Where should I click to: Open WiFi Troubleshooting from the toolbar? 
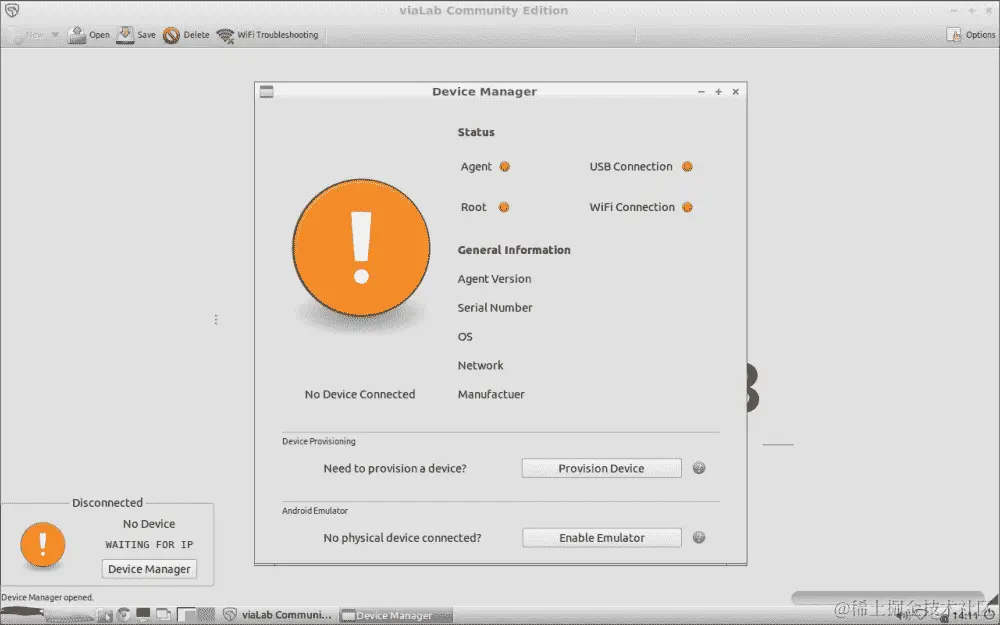pos(267,35)
